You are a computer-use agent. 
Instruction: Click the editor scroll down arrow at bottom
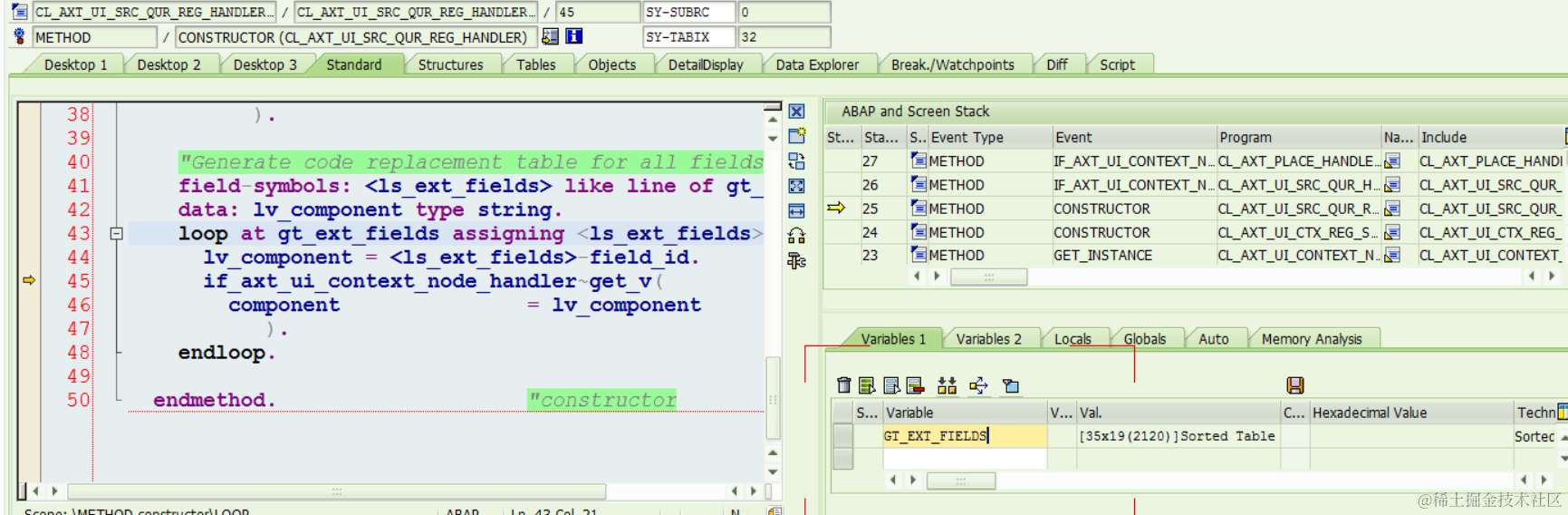pyautogui.click(x=773, y=472)
